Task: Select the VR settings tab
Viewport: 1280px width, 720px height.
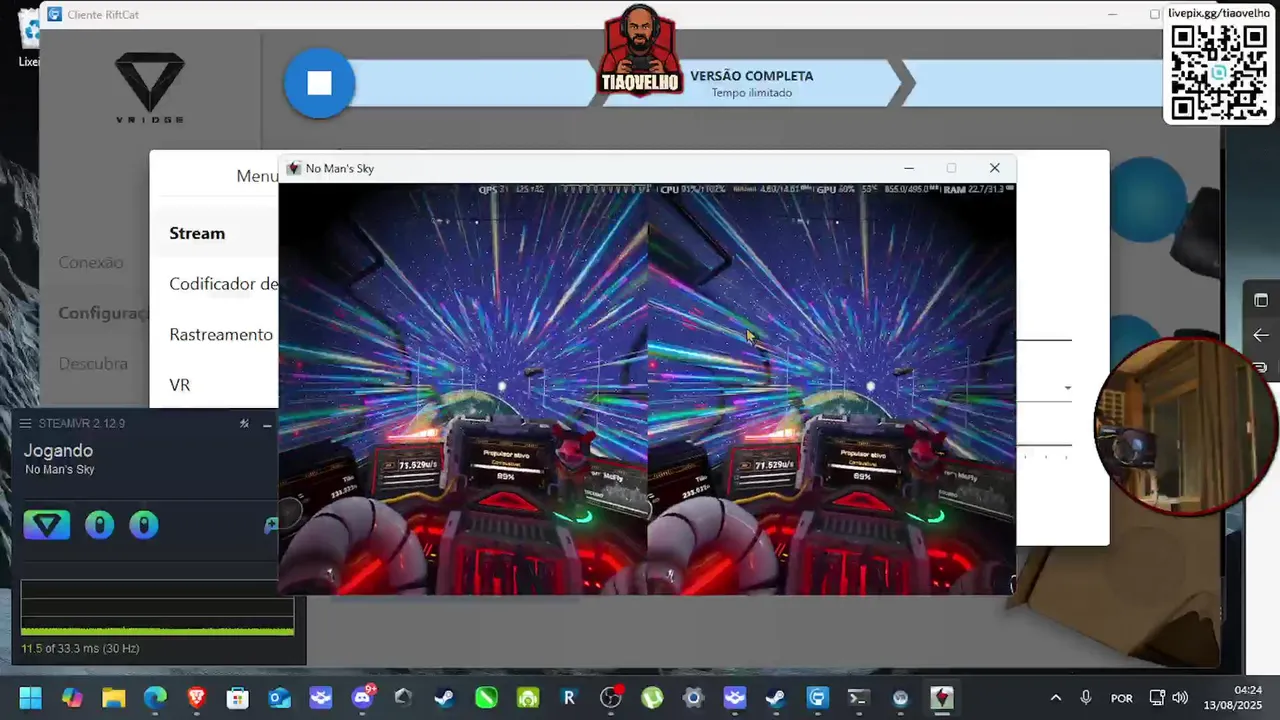Action: (x=180, y=385)
